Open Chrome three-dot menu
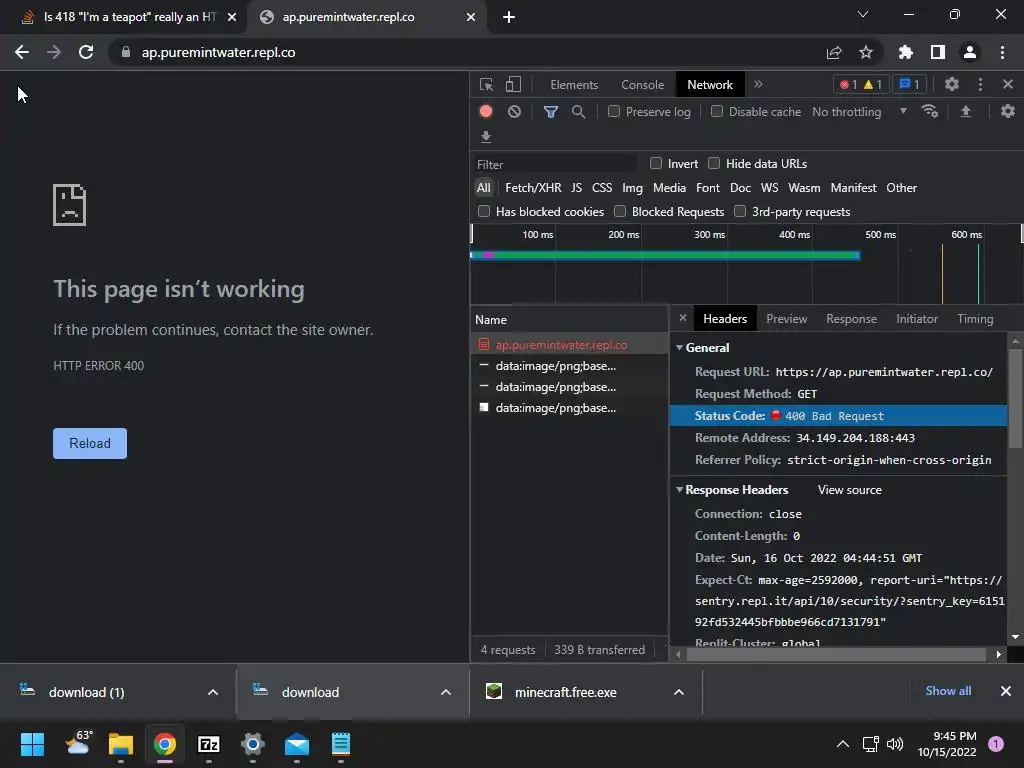 (1002, 52)
